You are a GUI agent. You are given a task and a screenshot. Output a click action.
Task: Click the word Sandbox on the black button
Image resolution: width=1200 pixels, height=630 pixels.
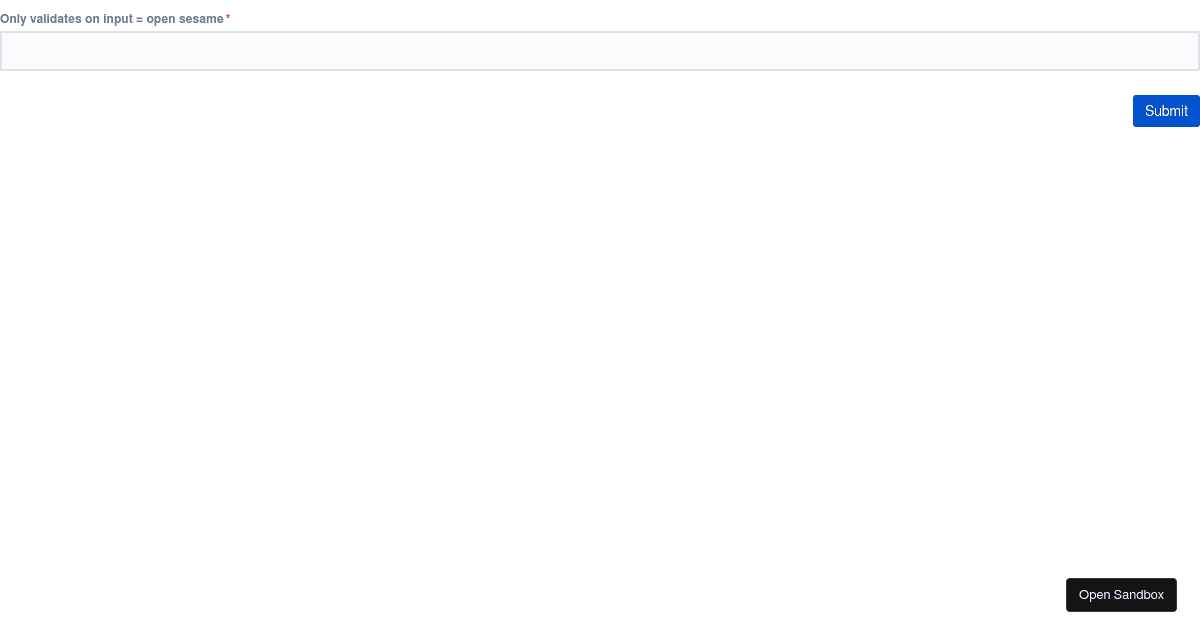(x=1139, y=595)
